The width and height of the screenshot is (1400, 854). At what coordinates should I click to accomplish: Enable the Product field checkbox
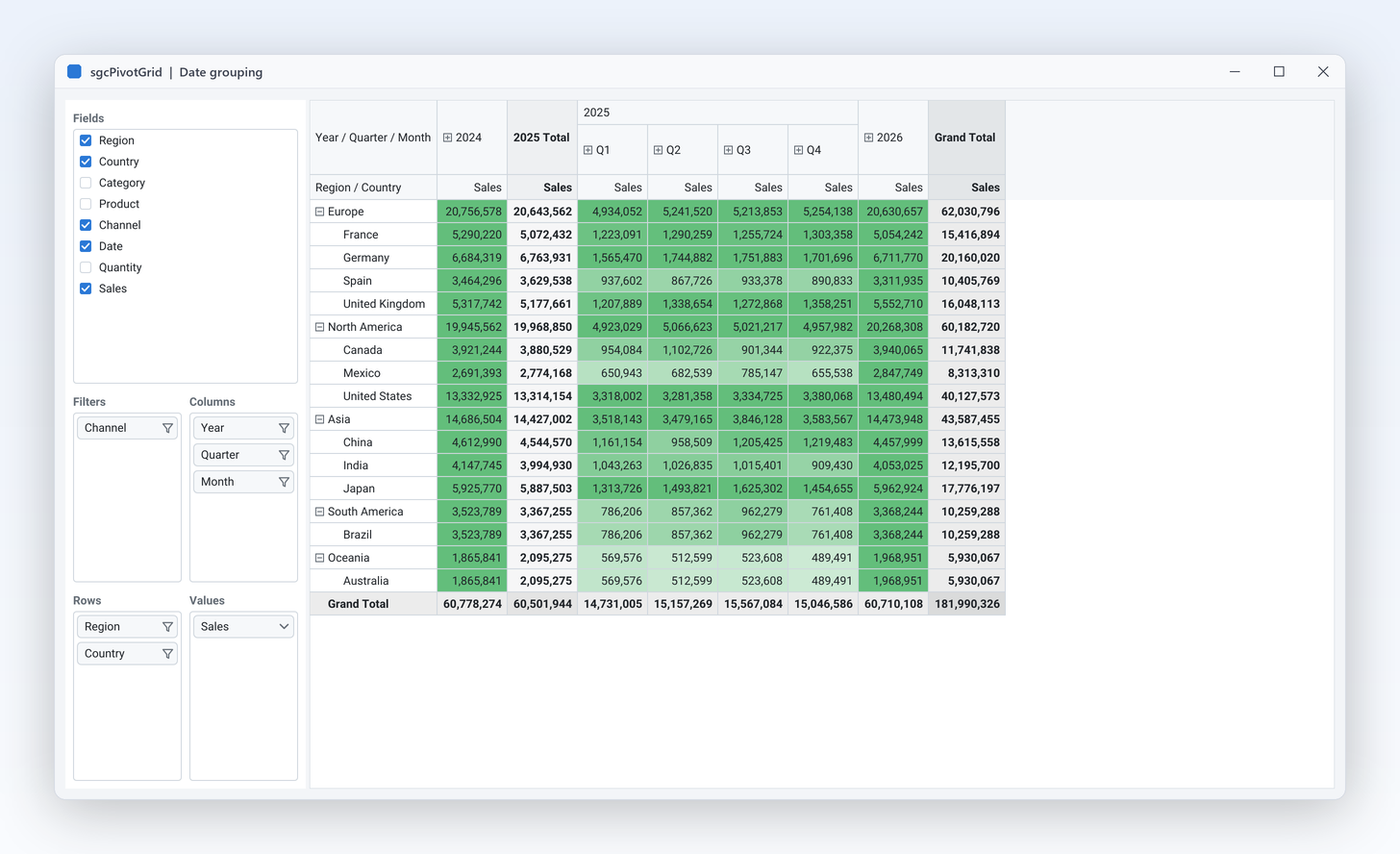86,204
